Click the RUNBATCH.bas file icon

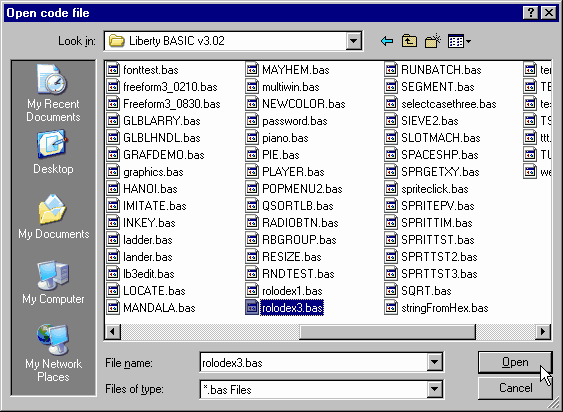391,70
